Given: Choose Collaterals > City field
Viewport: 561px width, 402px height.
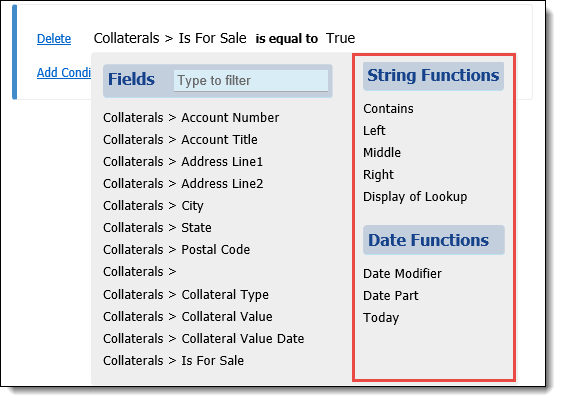Looking at the screenshot, I should (x=153, y=206).
